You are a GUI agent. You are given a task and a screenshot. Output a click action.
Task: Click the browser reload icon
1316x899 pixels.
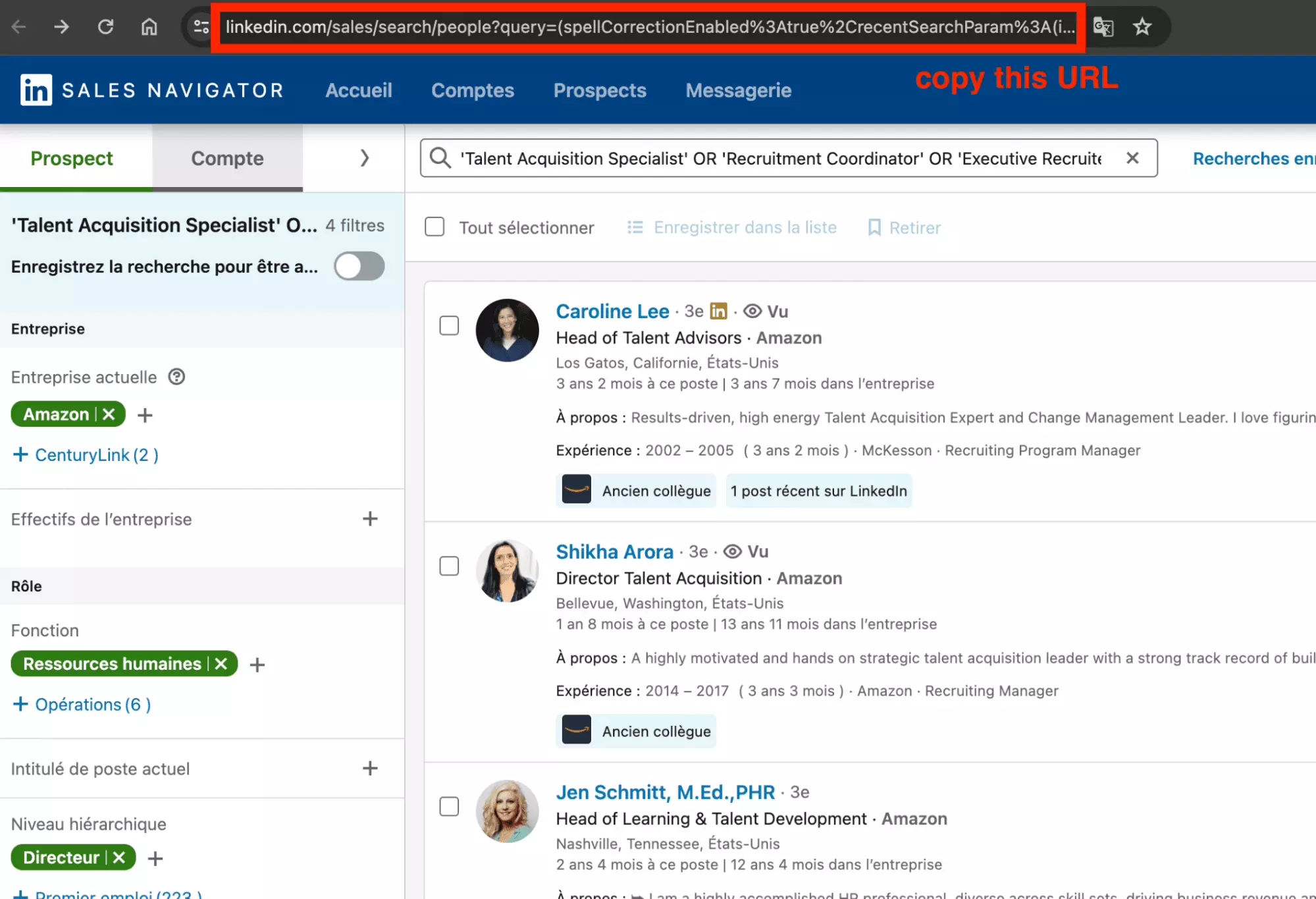click(105, 27)
